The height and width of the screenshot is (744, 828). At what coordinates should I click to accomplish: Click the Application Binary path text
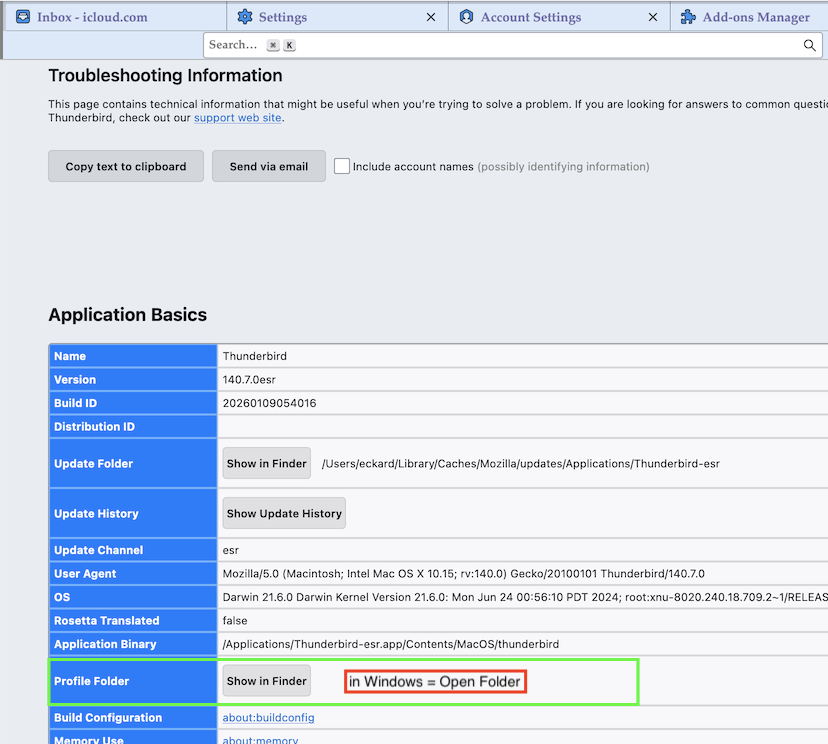(x=391, y=644)
